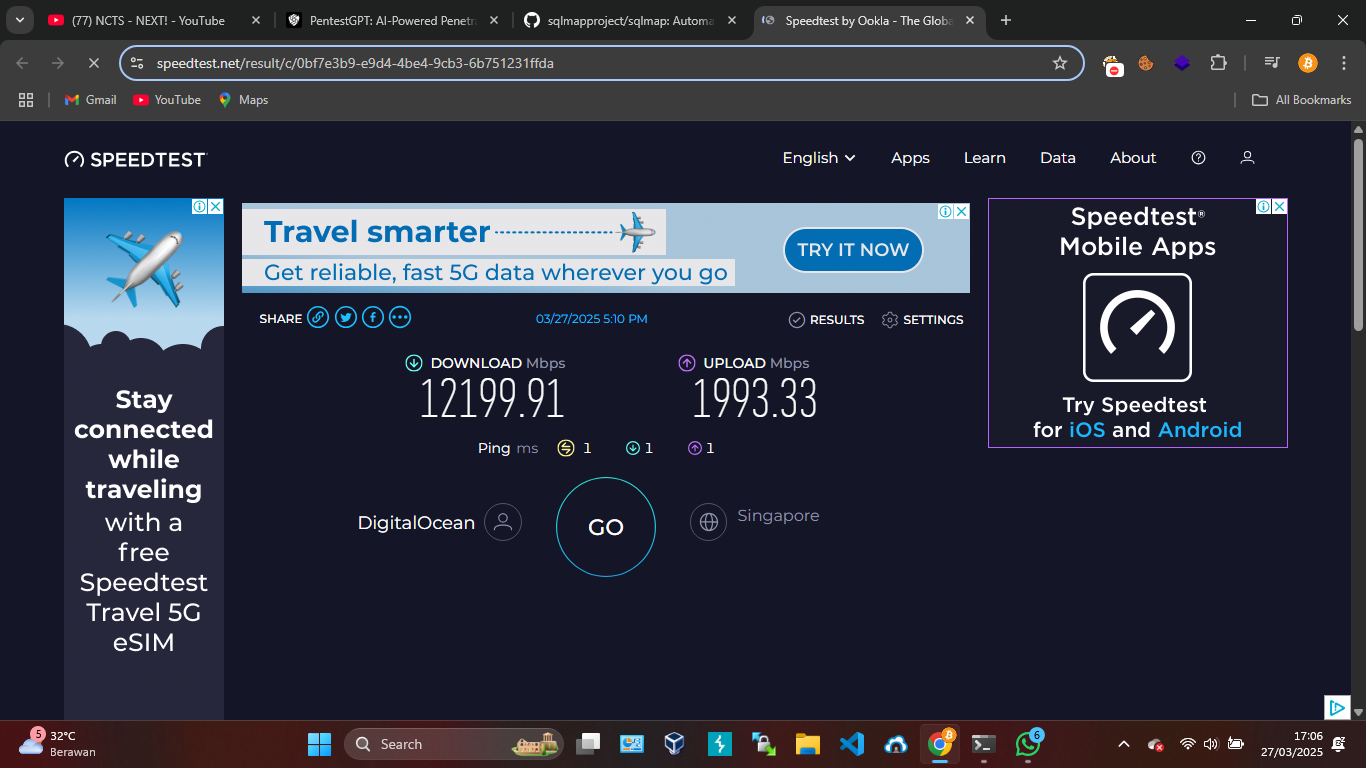
Task: Click the Speedtest logo
Action: [x=135, y=159]
